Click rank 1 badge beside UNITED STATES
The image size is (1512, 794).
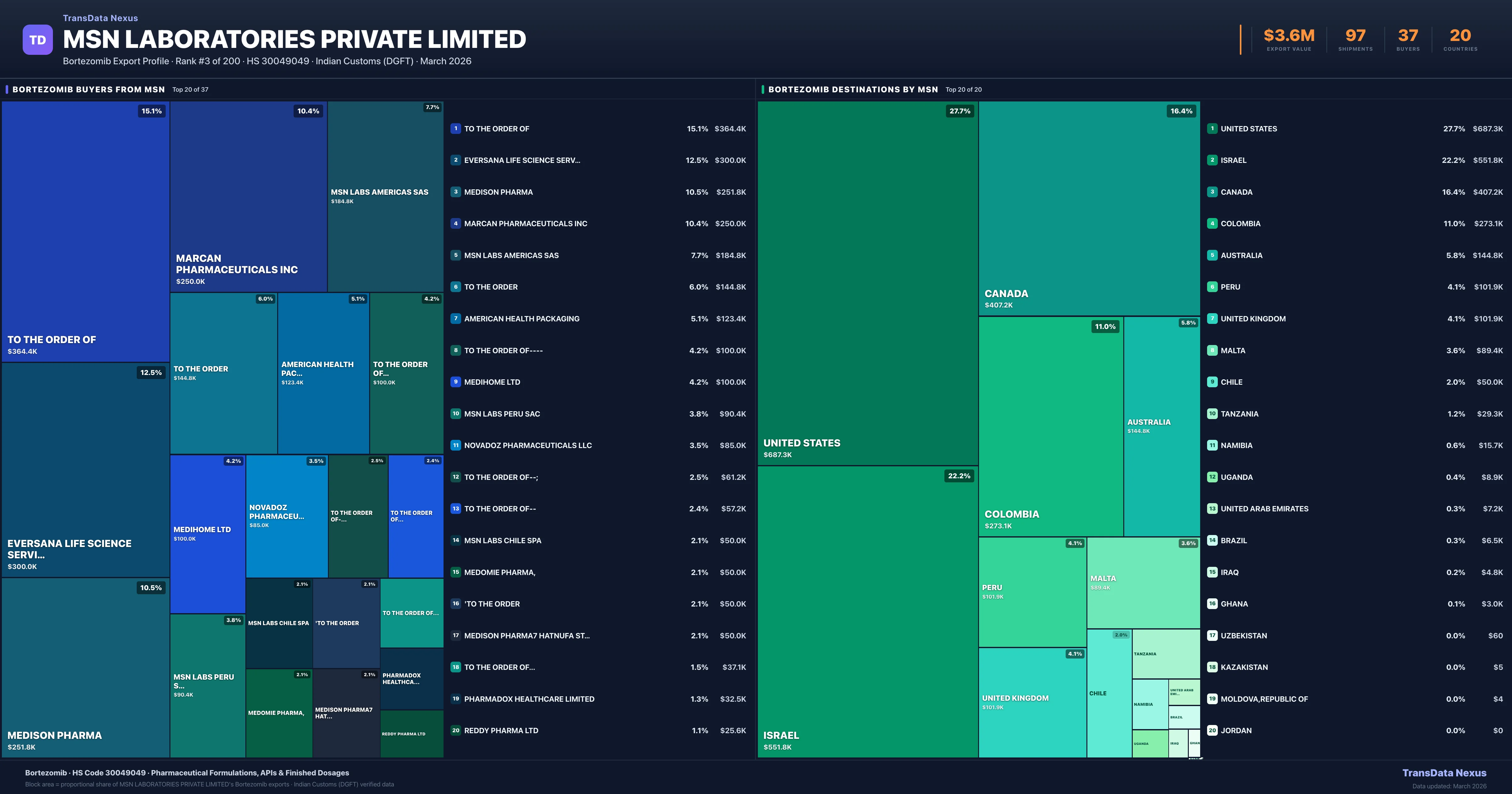point(1212,129)
